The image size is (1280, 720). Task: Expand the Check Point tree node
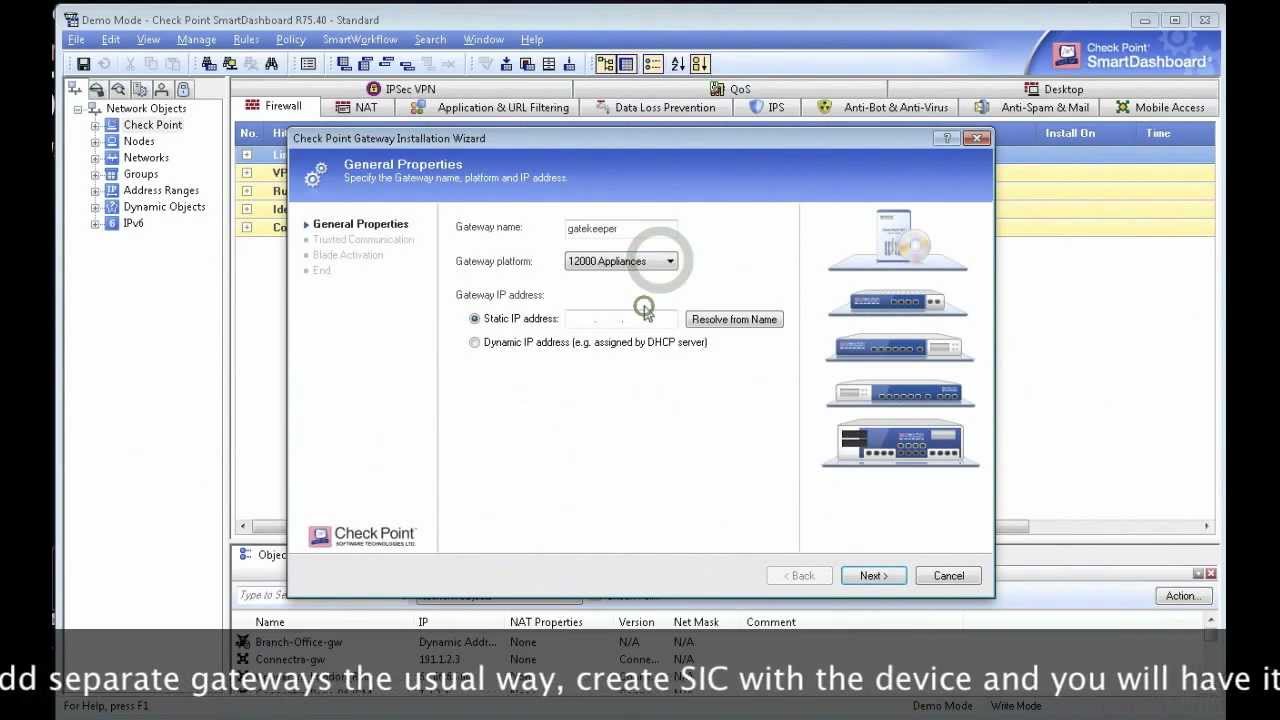95,125
